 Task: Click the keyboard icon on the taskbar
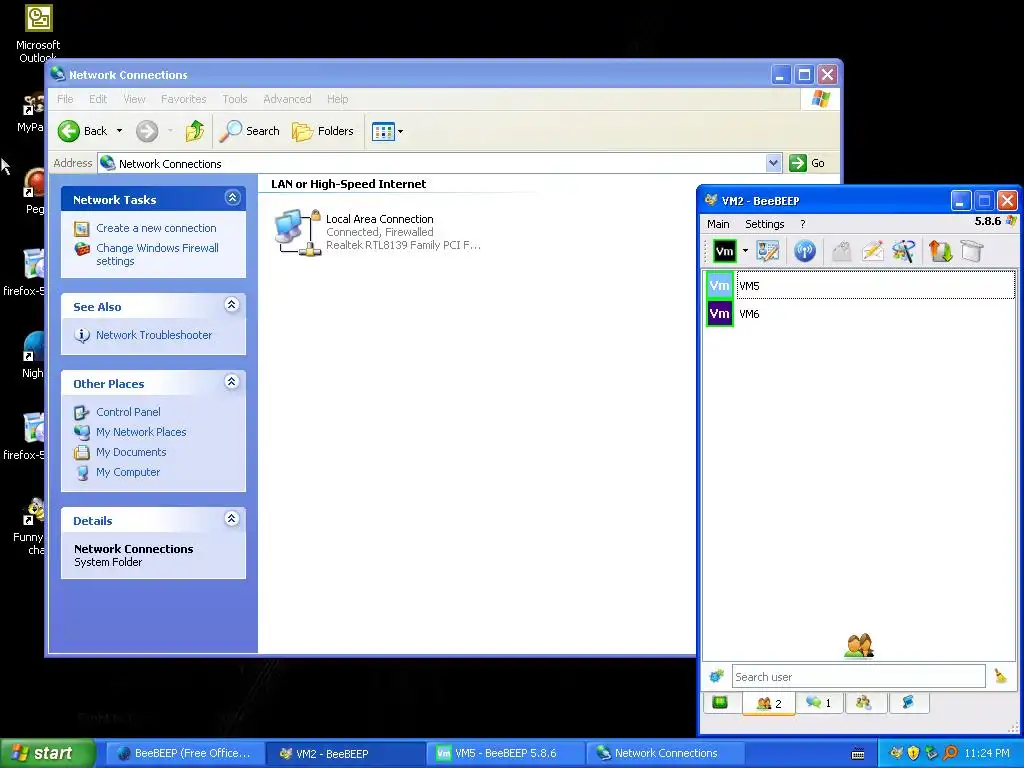coord(858,754)
